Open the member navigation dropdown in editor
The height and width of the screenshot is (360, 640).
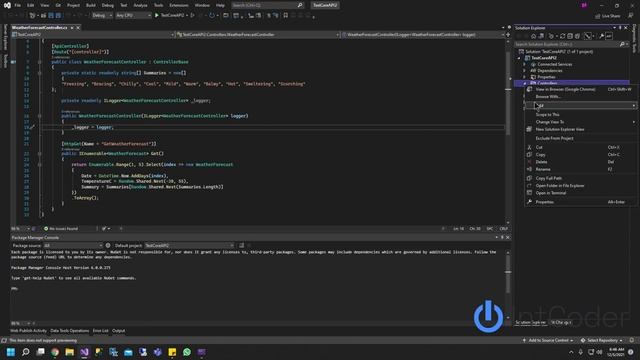(422, 35)
